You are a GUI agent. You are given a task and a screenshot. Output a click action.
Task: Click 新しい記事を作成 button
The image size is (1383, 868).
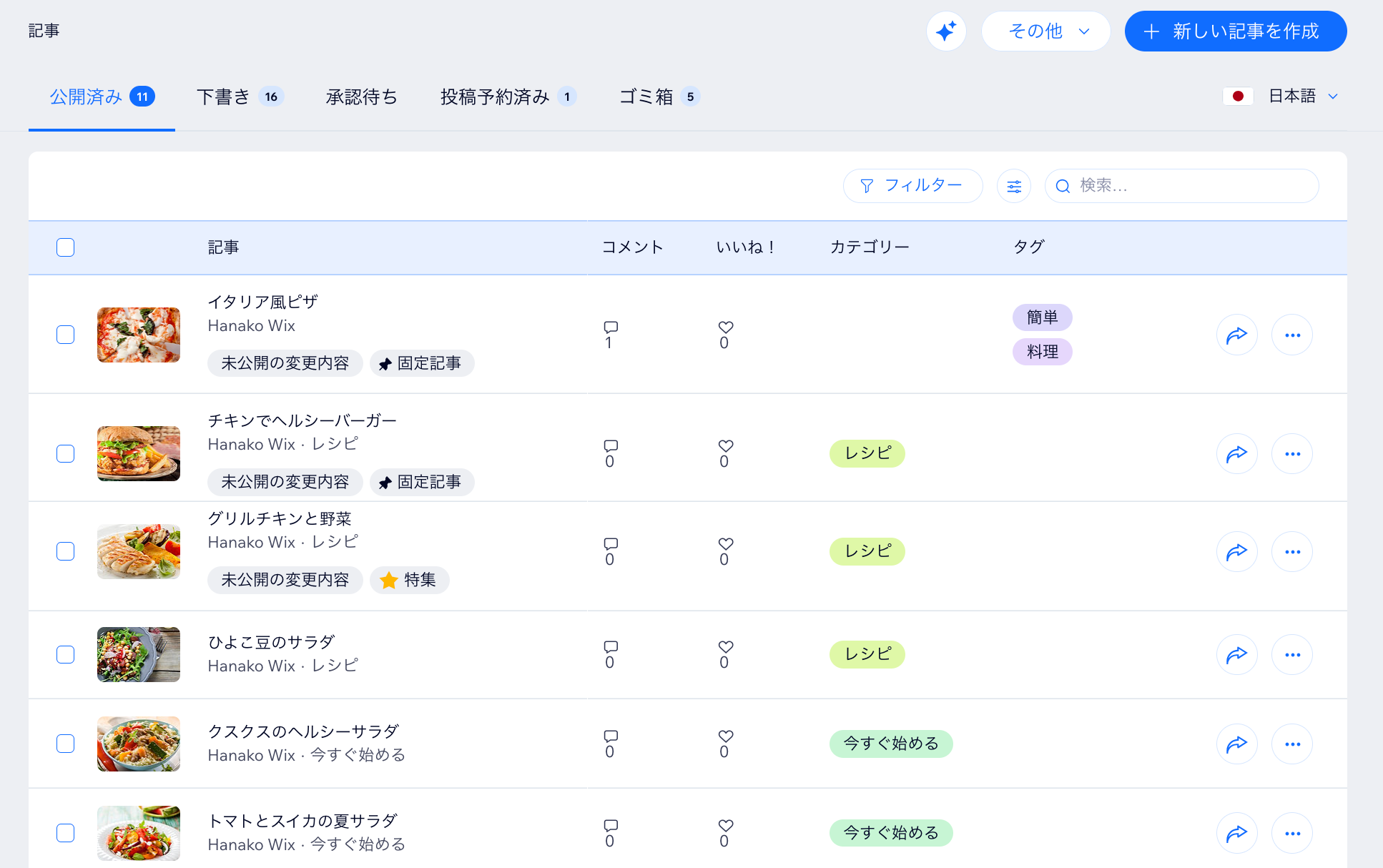click(1235, 31)
